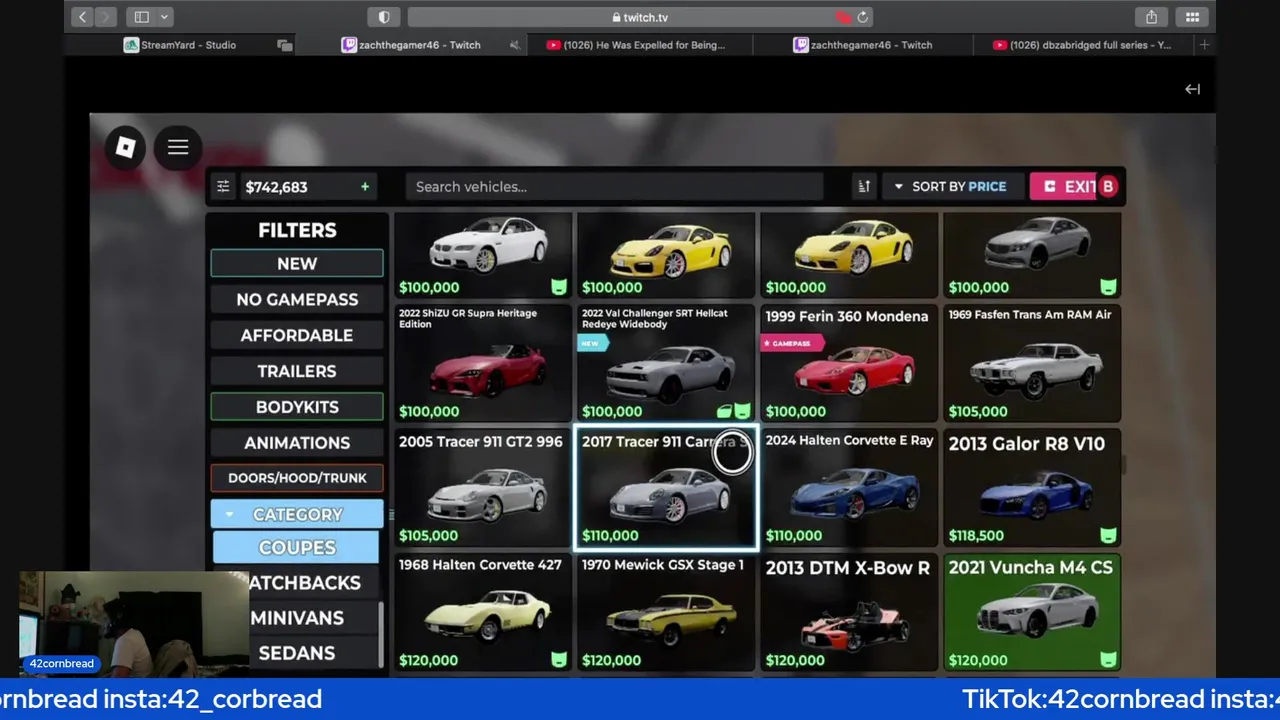Click green badge on silver $100,000 coupe
Viewport: 1280px width, 720px height.
(x=1108, y=287)
